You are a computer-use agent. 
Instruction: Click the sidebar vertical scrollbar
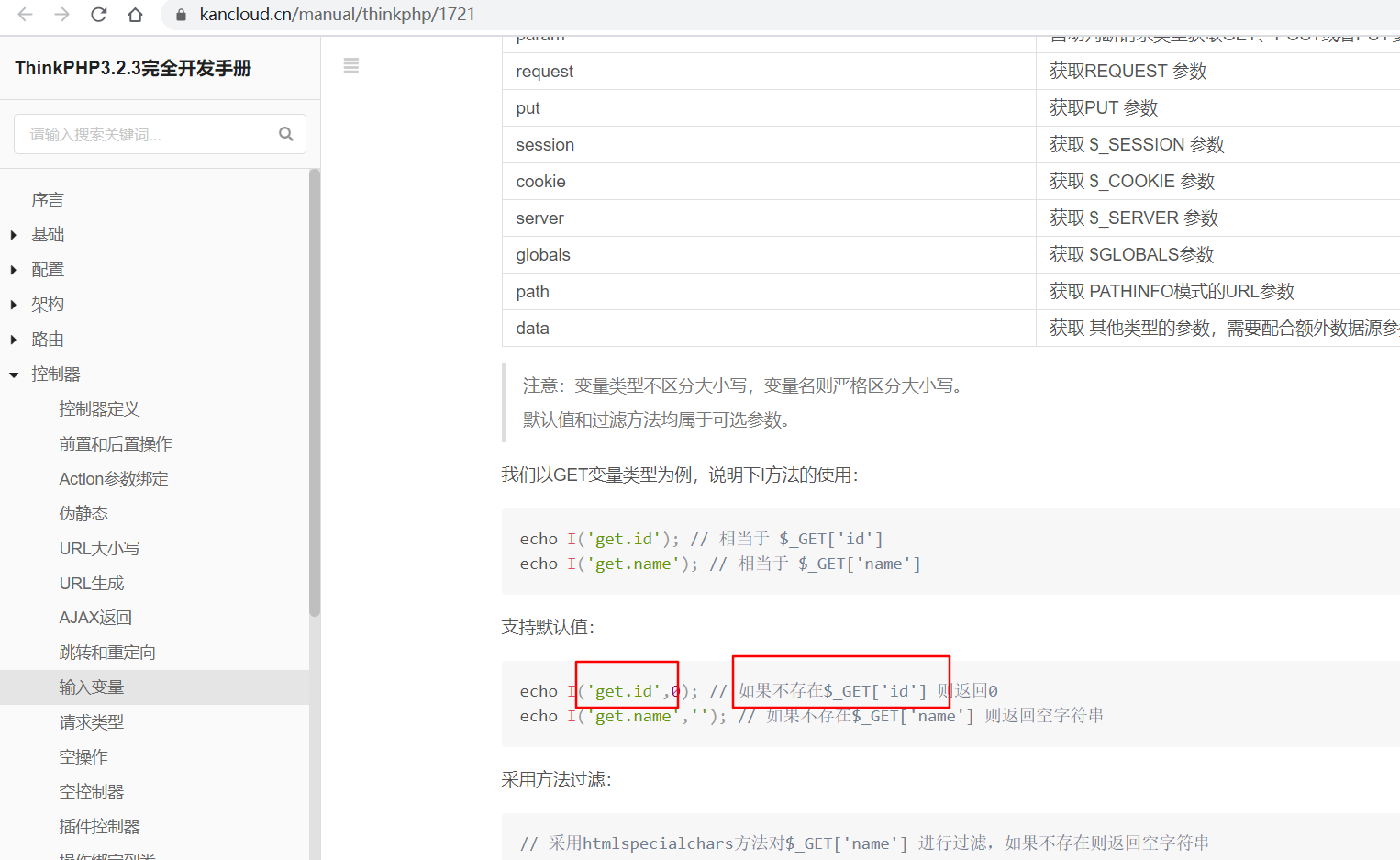(x=315, y=393)
